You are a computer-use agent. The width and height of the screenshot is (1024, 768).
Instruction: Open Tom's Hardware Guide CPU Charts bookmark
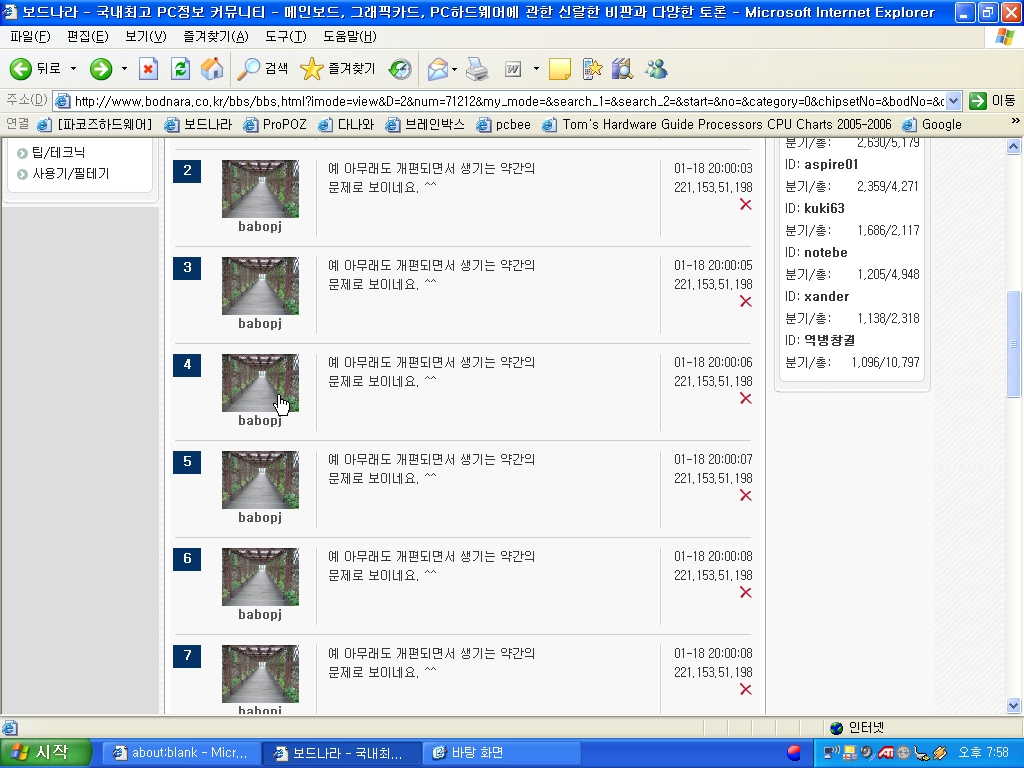(717, 124)
